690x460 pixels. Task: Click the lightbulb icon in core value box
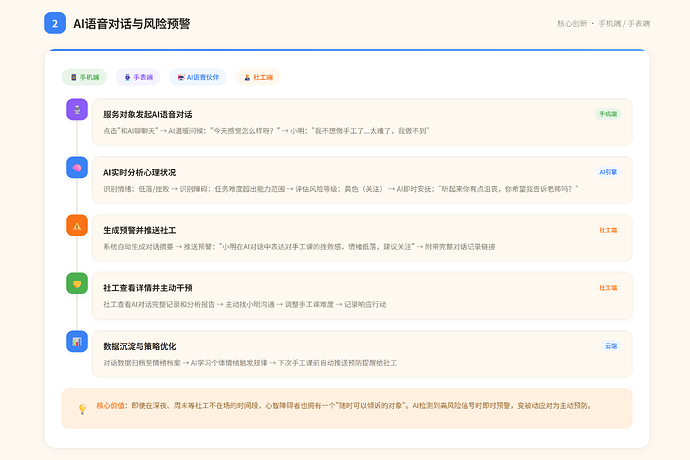click(82, 409)
